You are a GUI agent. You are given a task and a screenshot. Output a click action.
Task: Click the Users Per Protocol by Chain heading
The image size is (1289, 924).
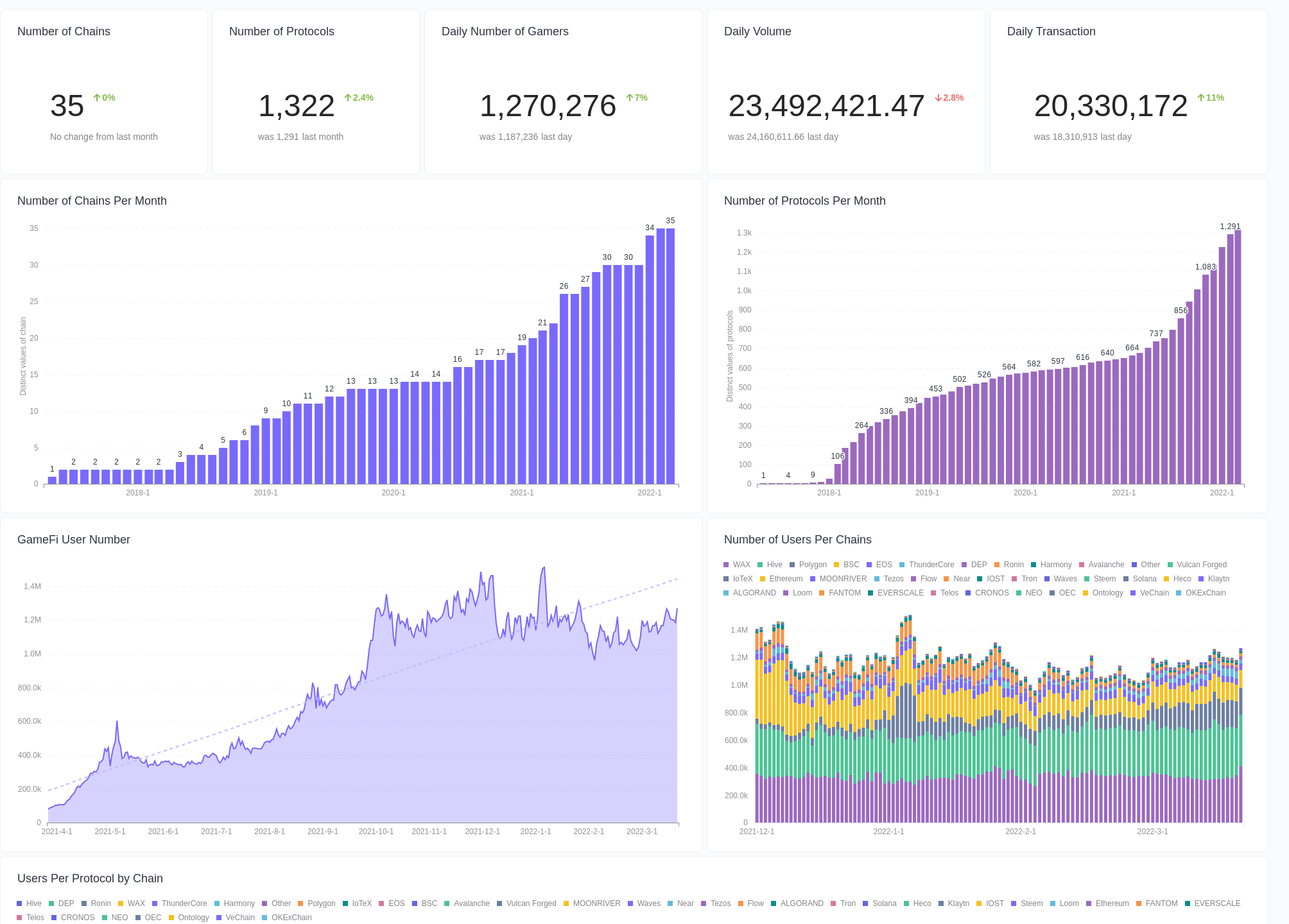[90, 878]
